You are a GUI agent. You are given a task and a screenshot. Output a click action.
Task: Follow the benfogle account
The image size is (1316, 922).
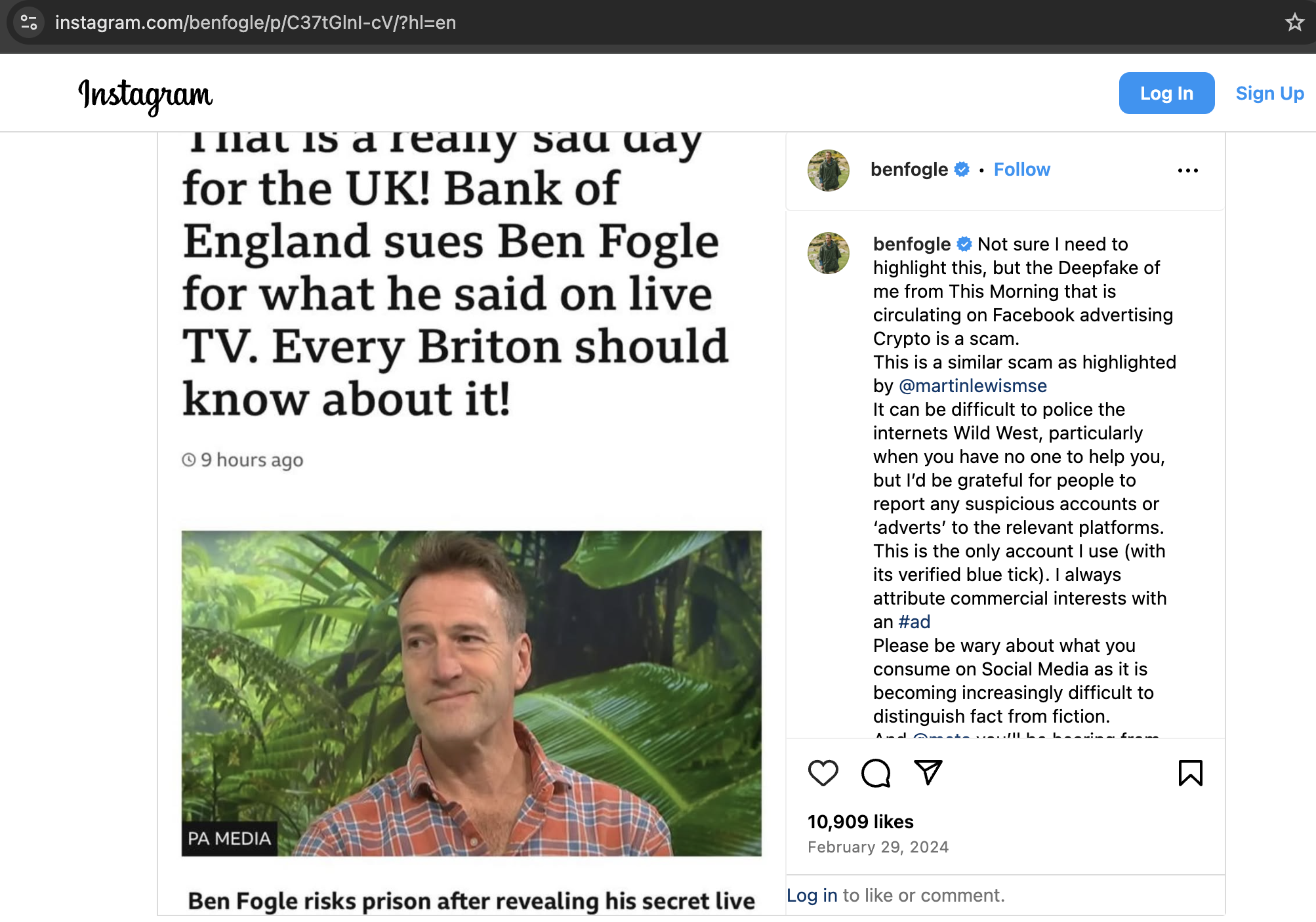point(1021,169)
